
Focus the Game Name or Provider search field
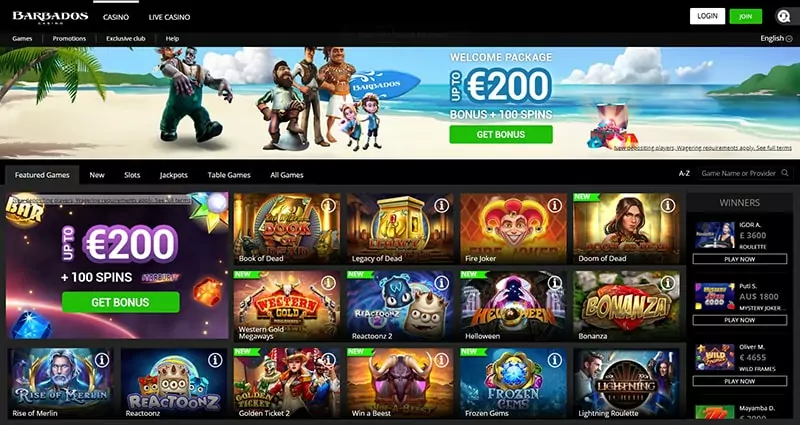click(738, 173)
